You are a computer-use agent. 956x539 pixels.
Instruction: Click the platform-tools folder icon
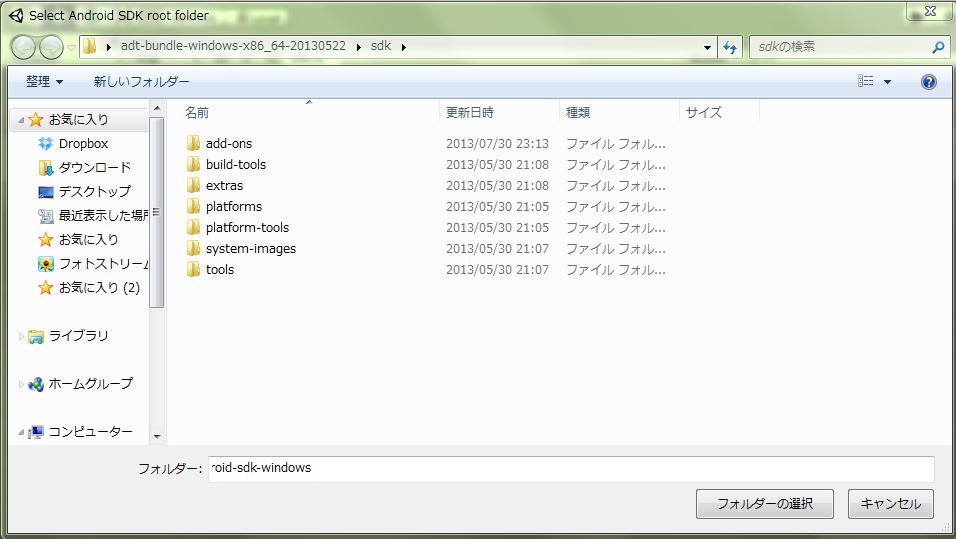193,227
